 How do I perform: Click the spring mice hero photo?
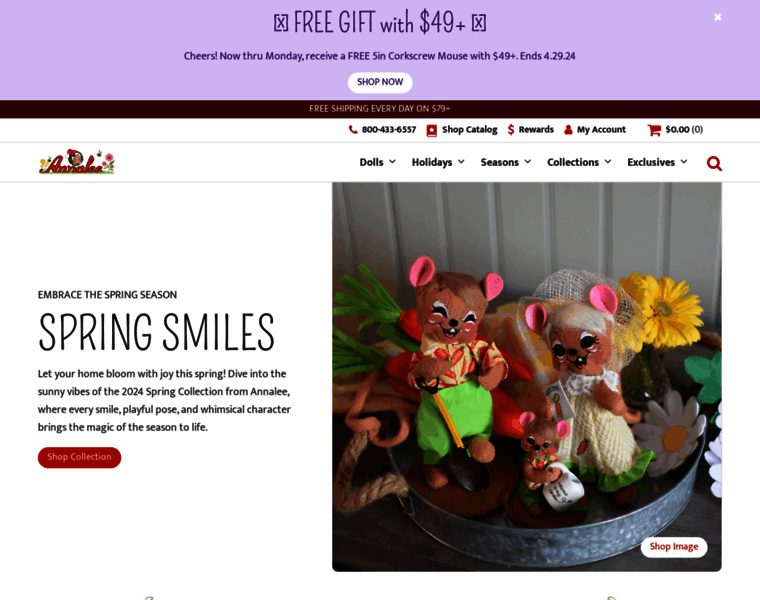[527, 377]
